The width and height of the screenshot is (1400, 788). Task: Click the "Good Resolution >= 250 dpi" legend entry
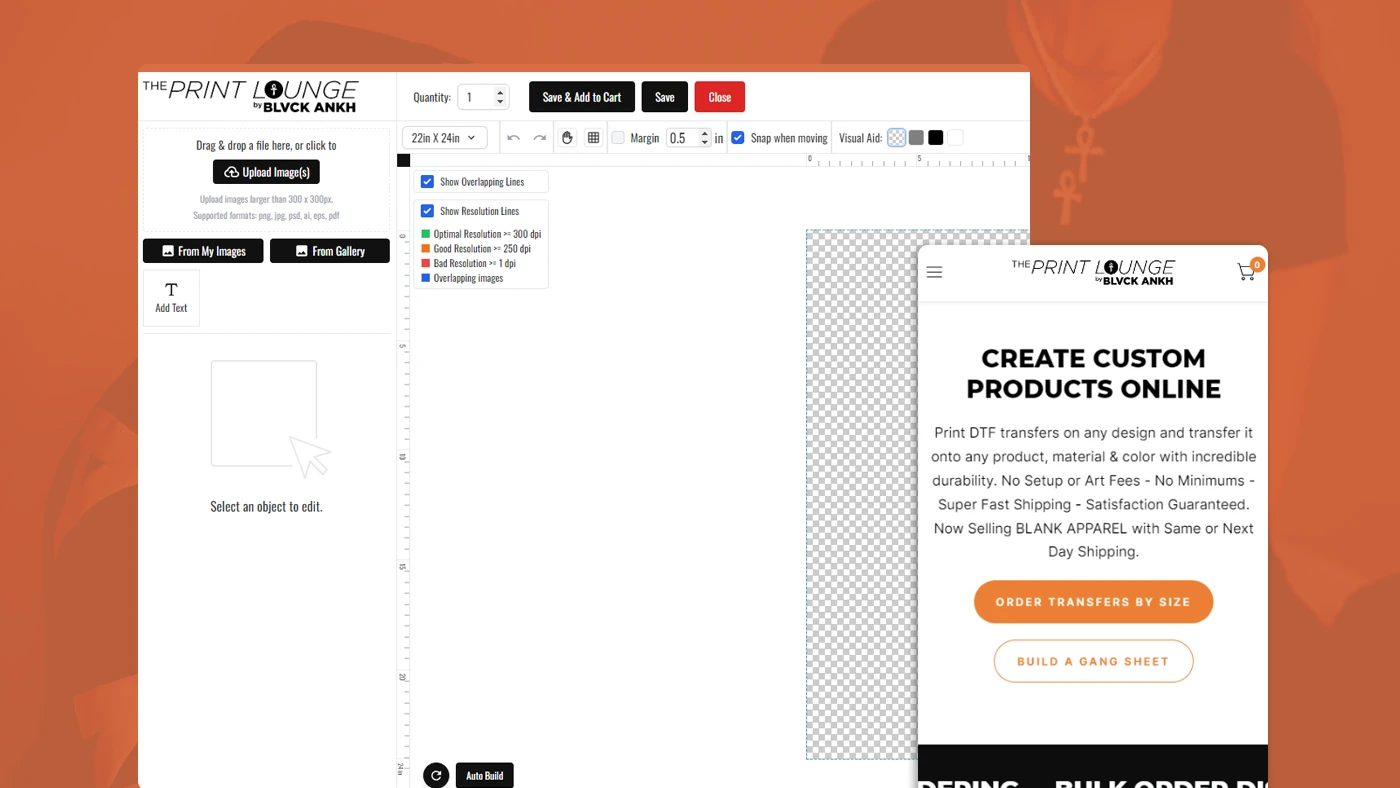tap(476, 248)
